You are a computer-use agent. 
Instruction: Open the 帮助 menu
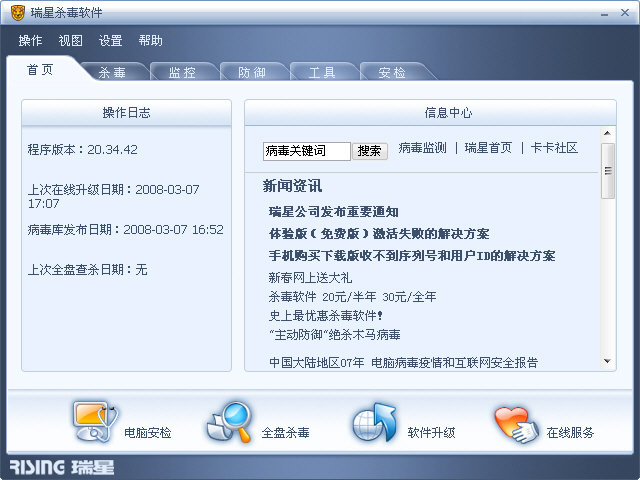(150, 40)
